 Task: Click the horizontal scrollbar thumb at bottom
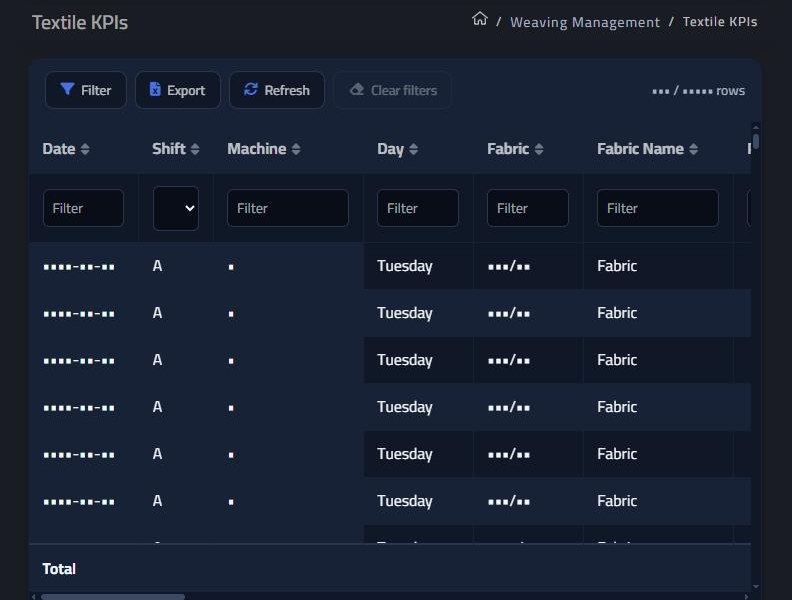[x=113, y=596]
